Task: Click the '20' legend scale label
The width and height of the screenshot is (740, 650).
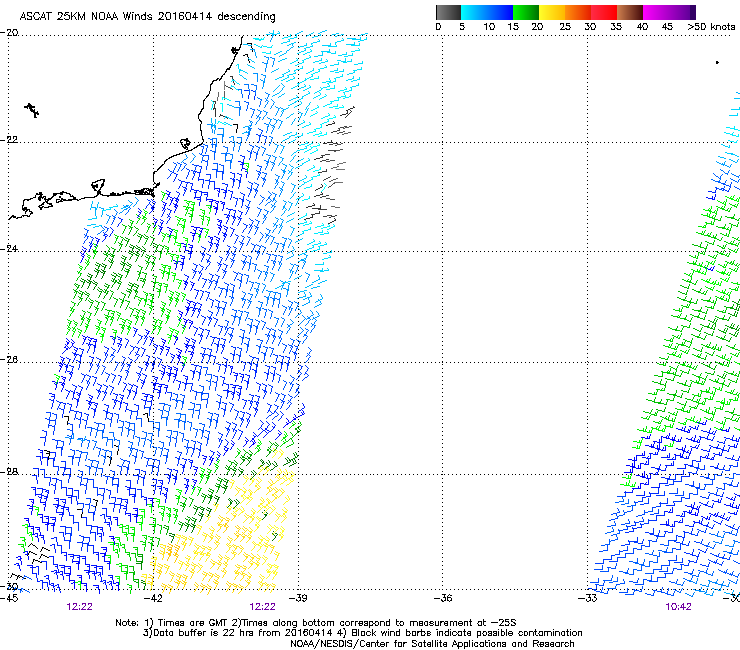Action: pos(537,27)
